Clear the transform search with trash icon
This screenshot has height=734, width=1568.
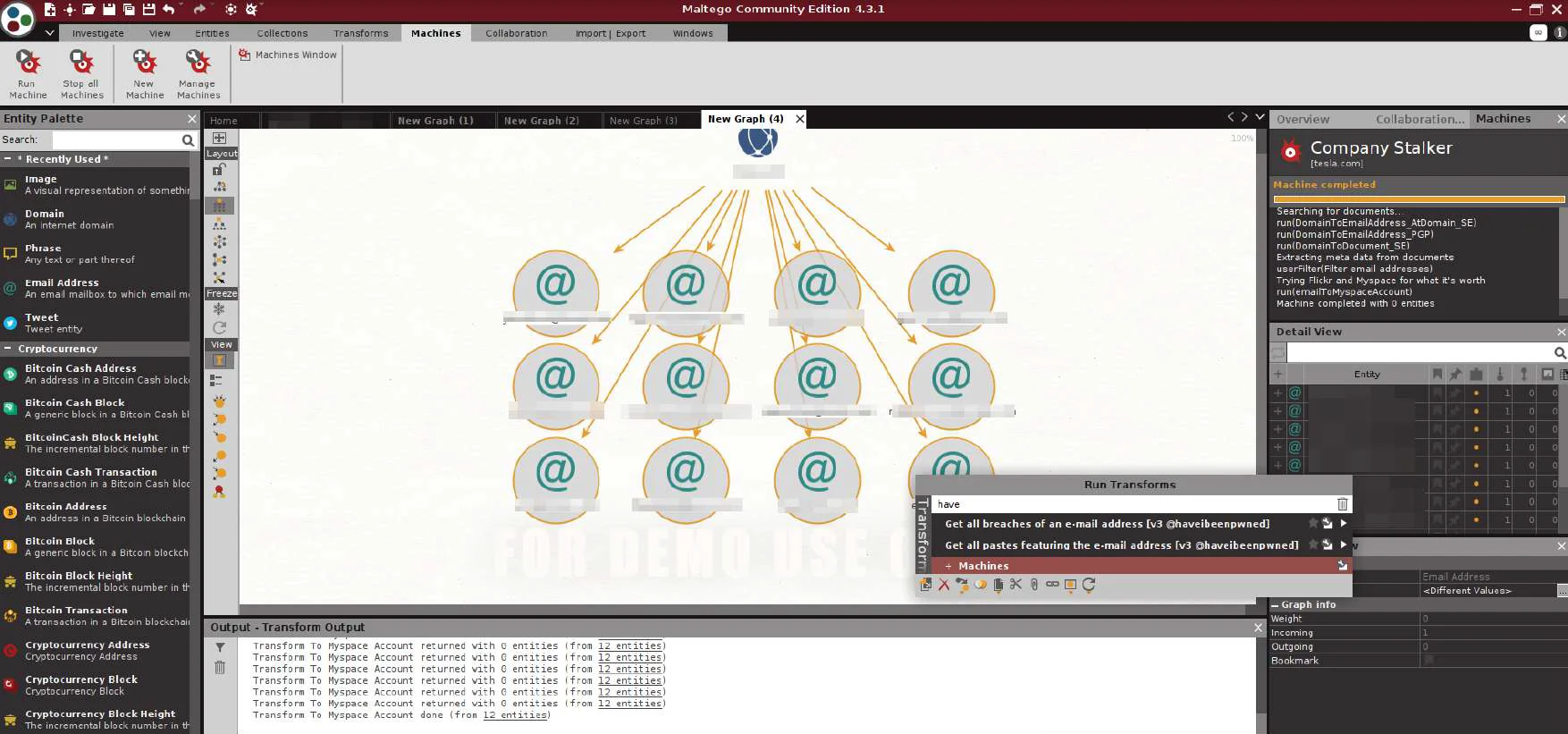coord(1342,504)
